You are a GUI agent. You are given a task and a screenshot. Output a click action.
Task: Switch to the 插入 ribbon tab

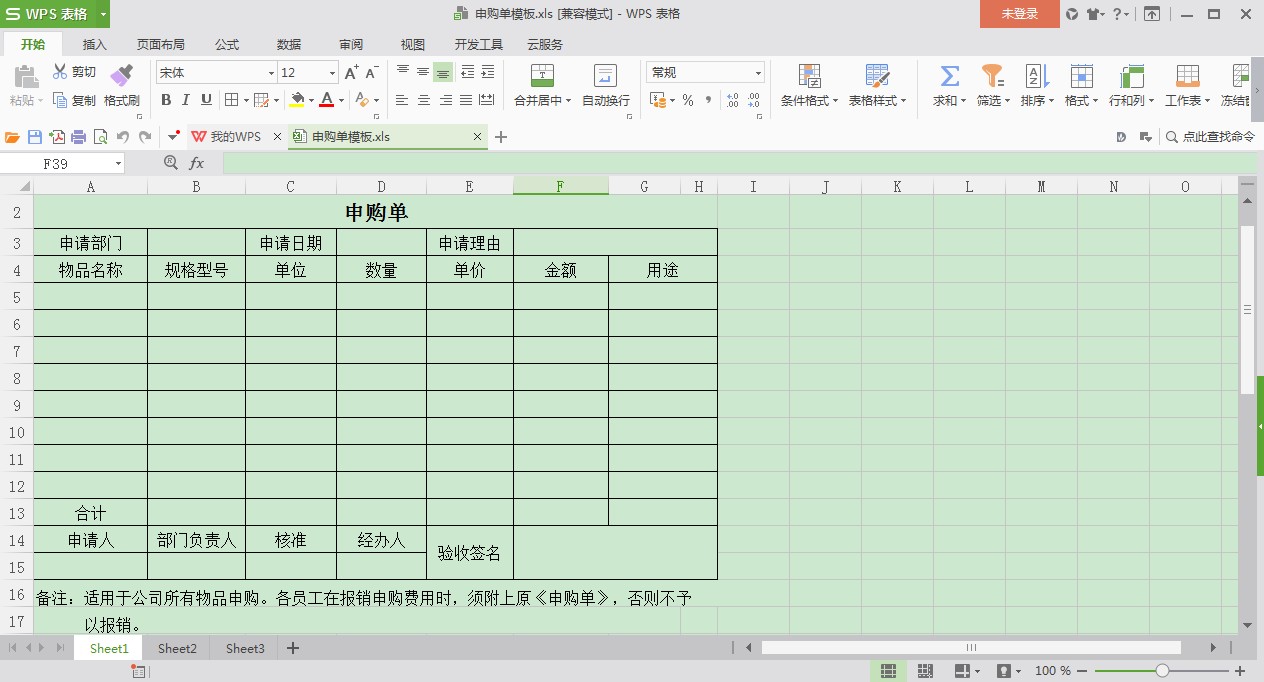[94, 44]
